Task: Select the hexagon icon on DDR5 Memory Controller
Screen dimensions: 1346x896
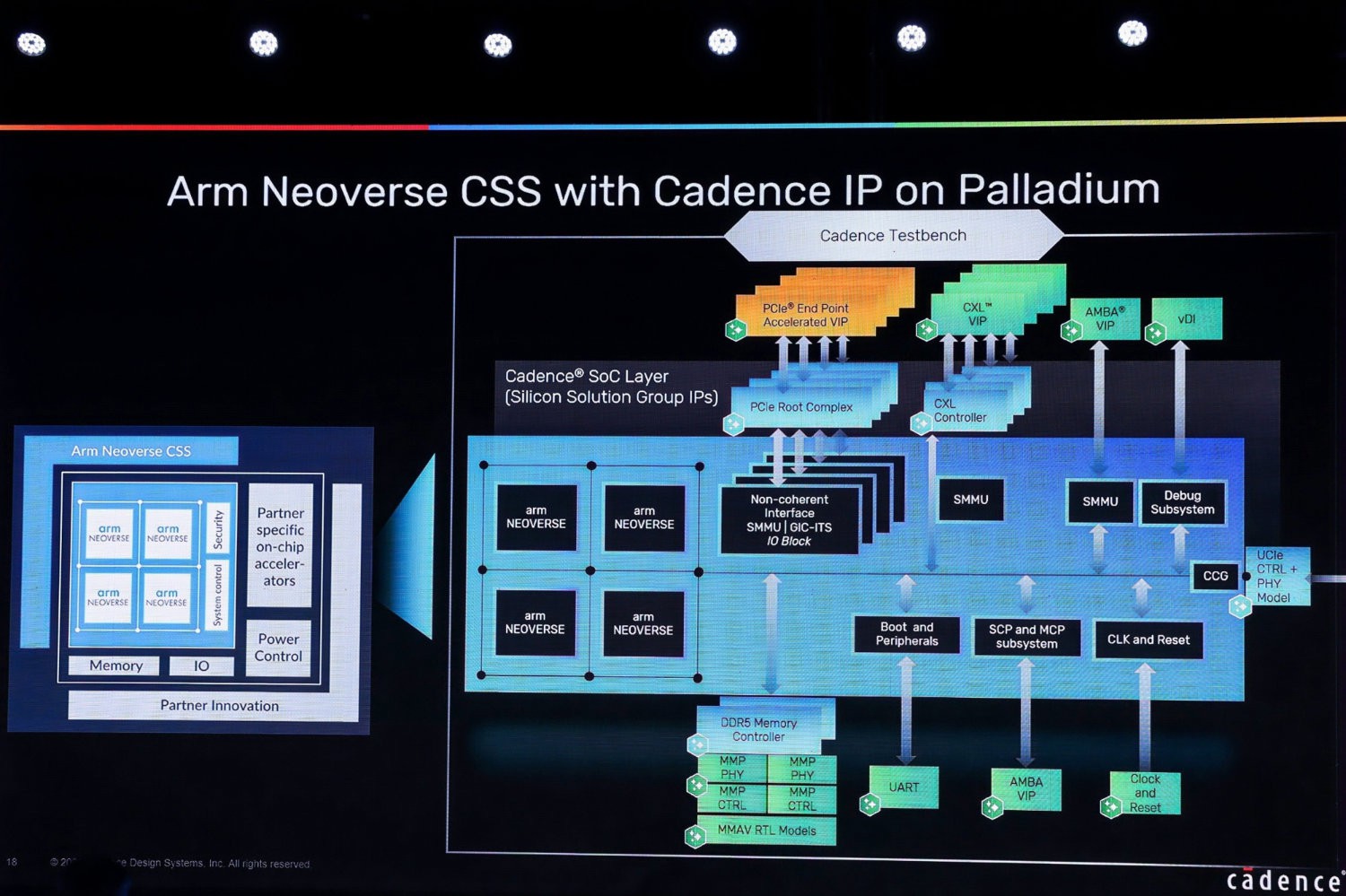Action: (697, 744)
